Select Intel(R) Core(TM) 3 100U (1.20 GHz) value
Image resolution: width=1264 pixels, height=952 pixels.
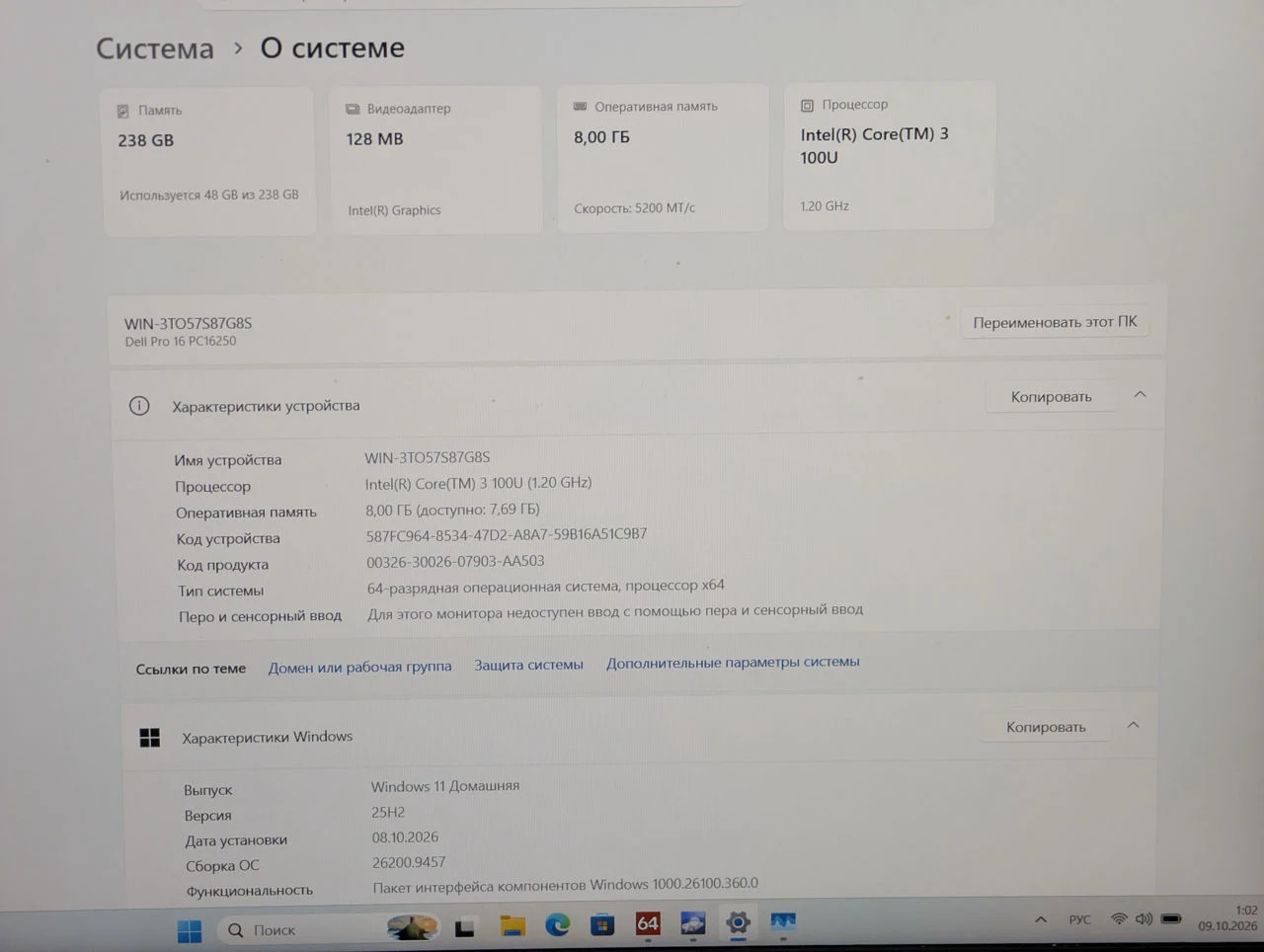click(x=478, y=483)
